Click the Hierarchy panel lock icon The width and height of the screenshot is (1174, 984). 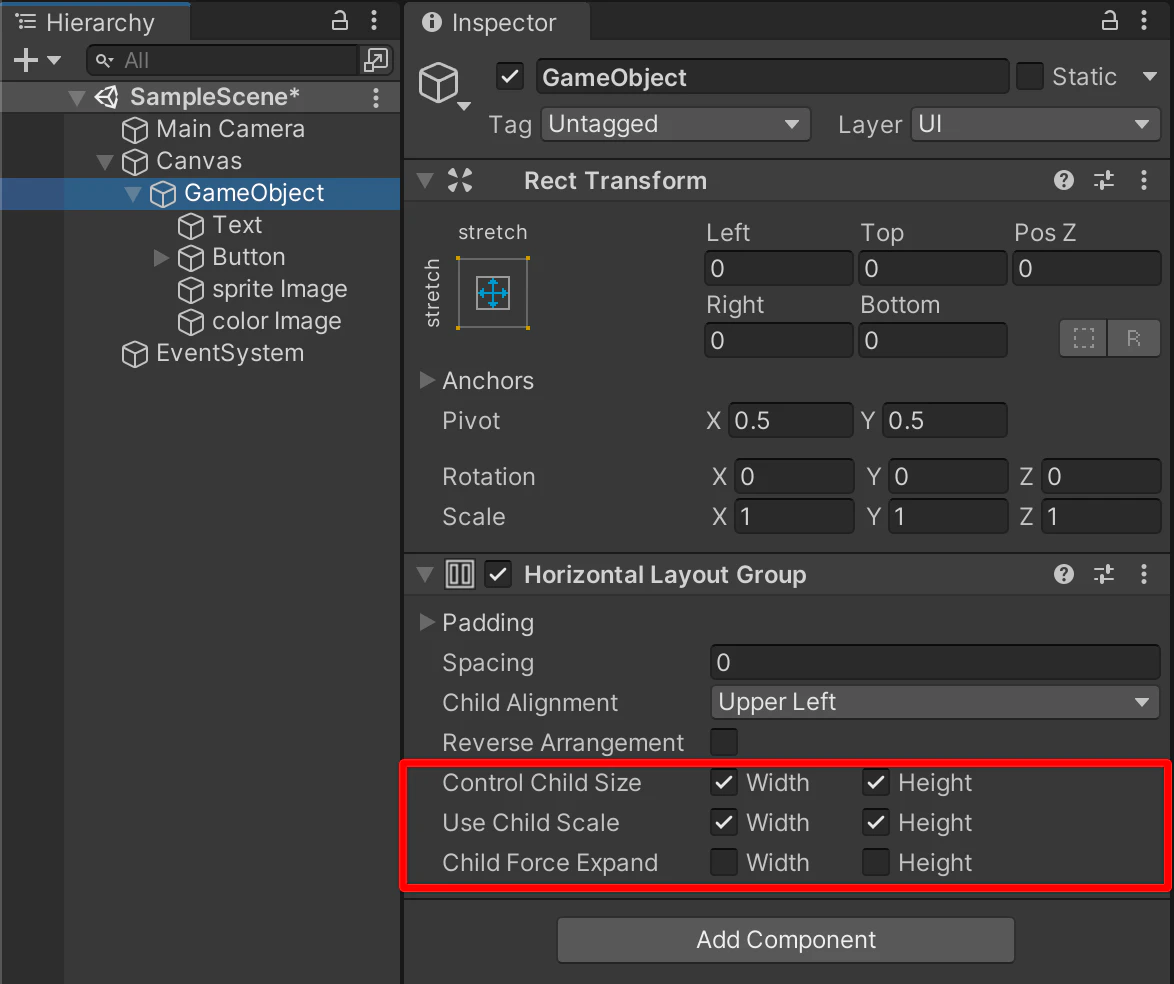(340, 20)
